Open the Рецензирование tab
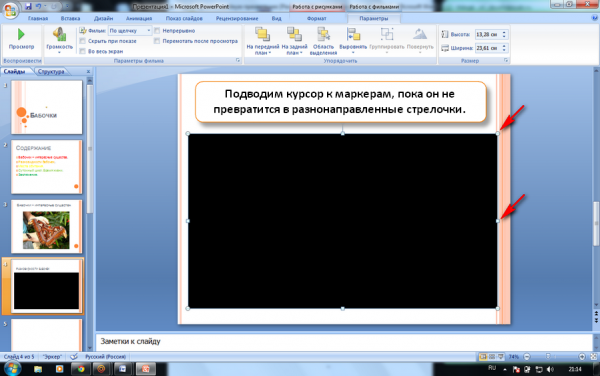Screen dimensions: 600x376 click(x=237, y=18)
